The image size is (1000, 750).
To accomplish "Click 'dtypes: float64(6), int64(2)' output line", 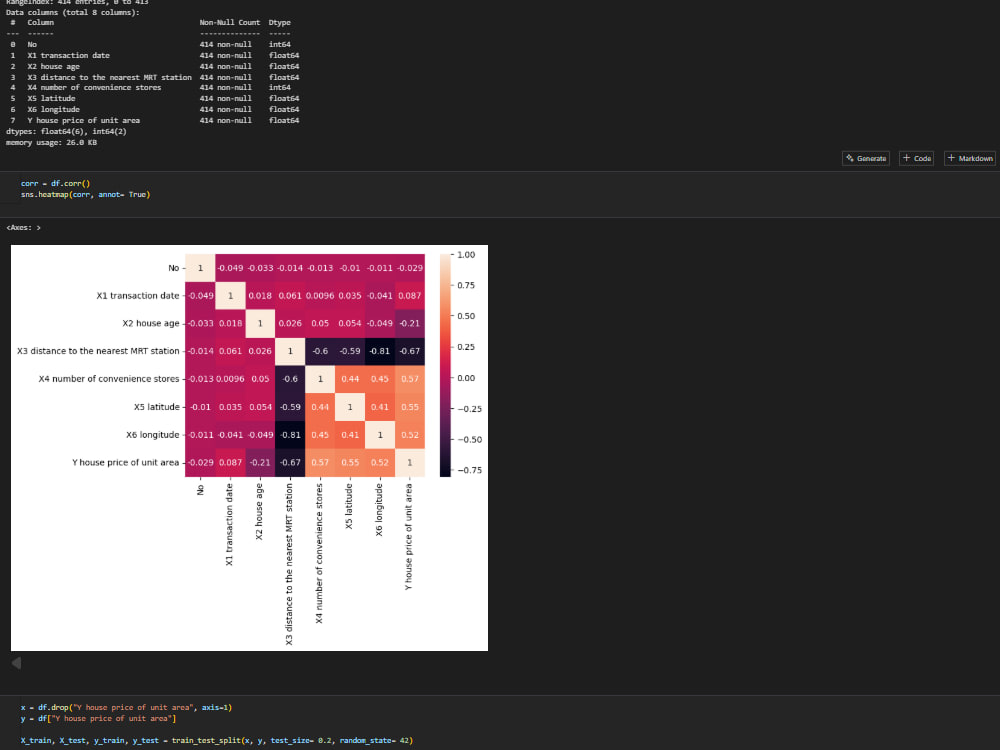I will (66, 131).
